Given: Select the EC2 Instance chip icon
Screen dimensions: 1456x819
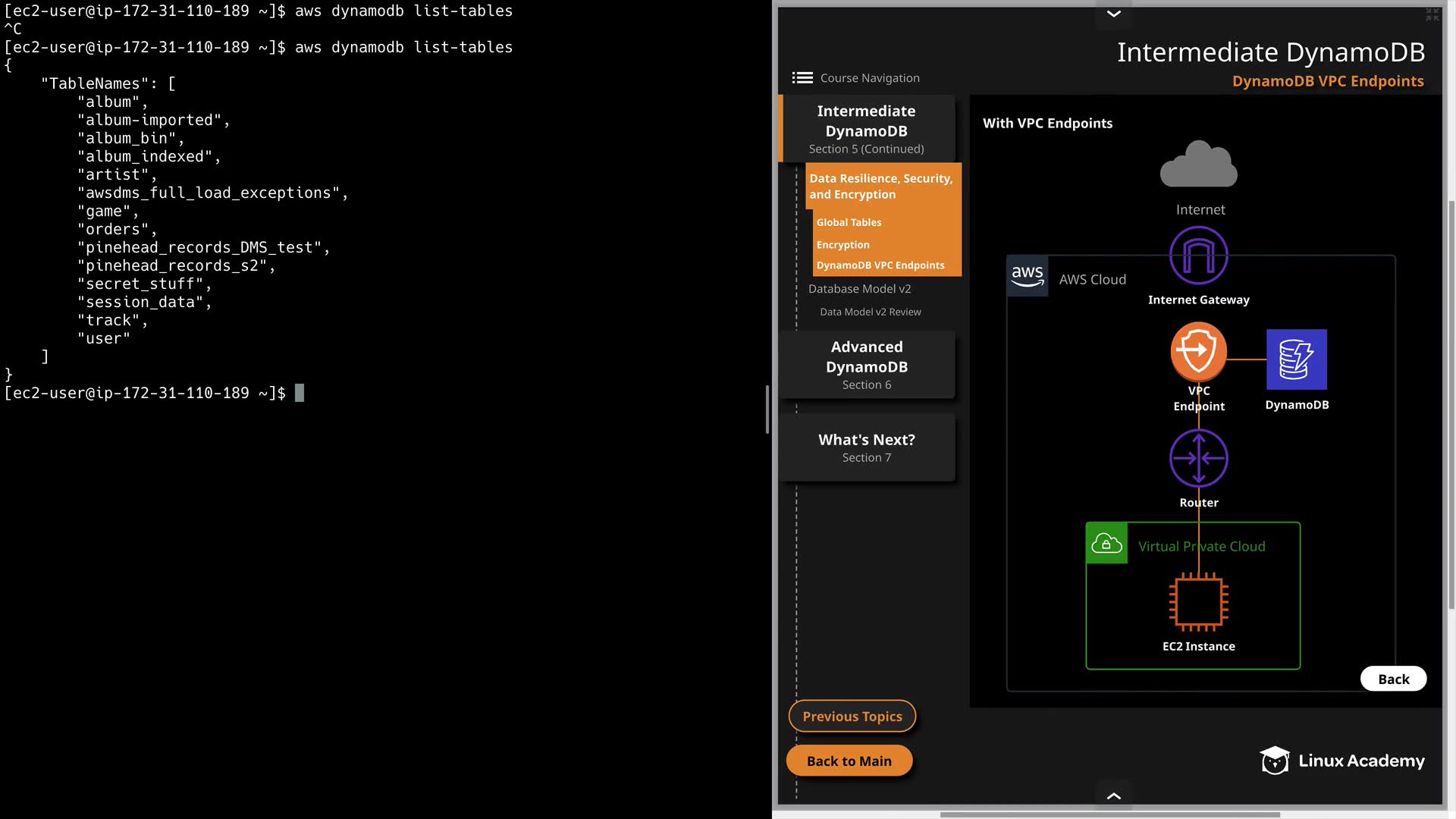Looking at the screenshot, I should 1198,602.
